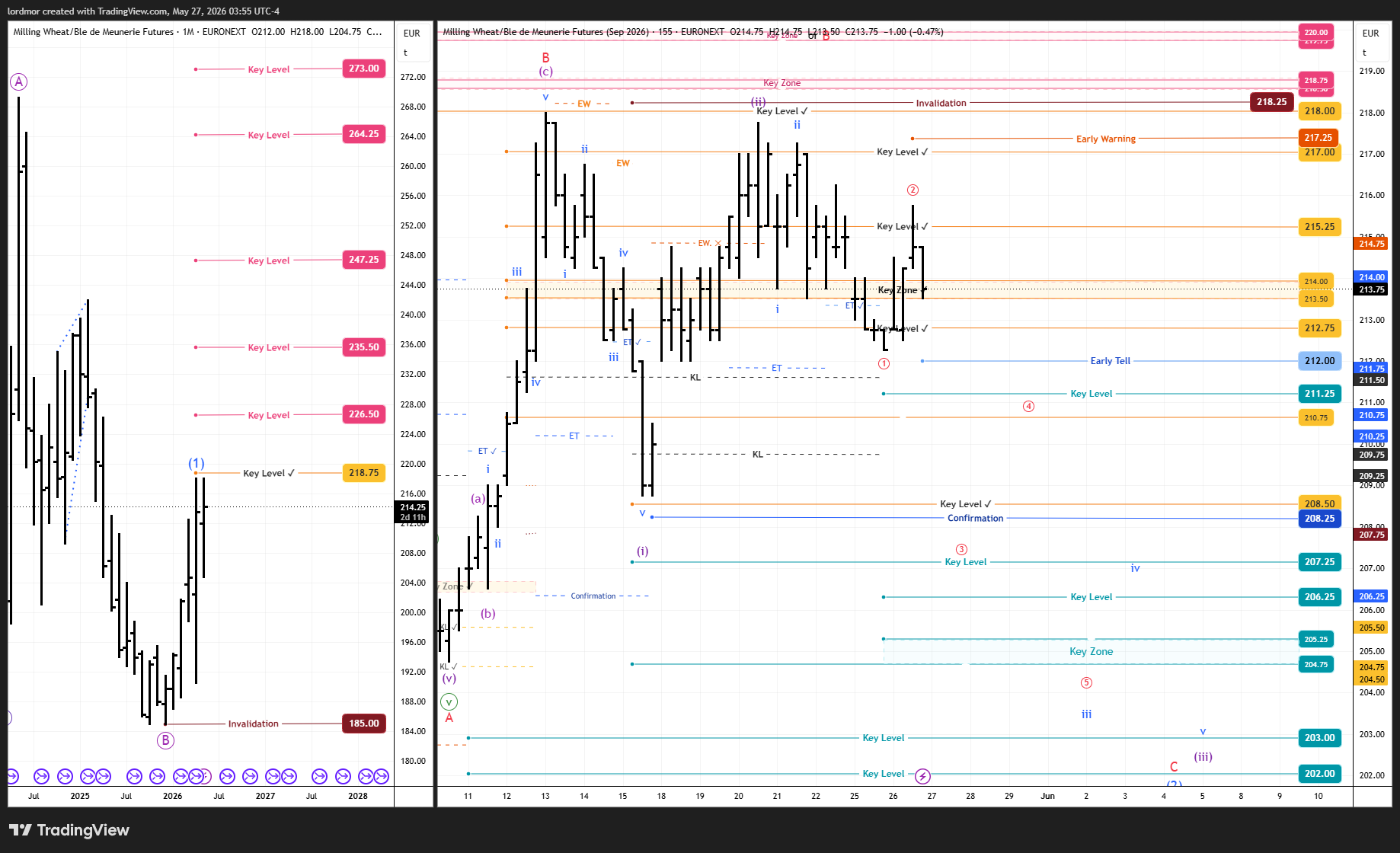Image resolution: width=1400 pixels, height=853 pixels.
Task: Select the 247.25 Key Level price tag
Action: point(364,260)
